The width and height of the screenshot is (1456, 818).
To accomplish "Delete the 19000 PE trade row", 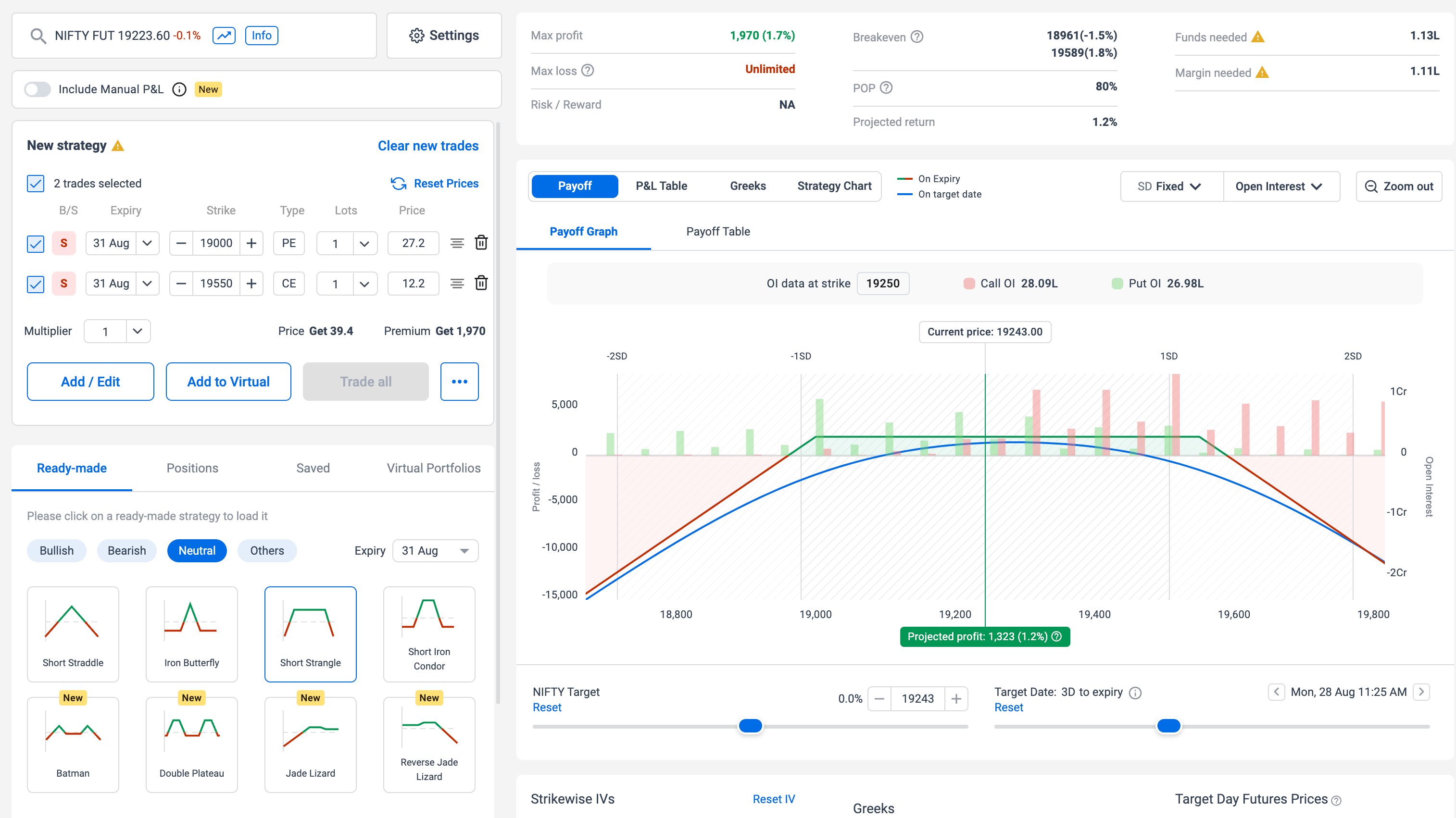I will [x=481, y=243].
